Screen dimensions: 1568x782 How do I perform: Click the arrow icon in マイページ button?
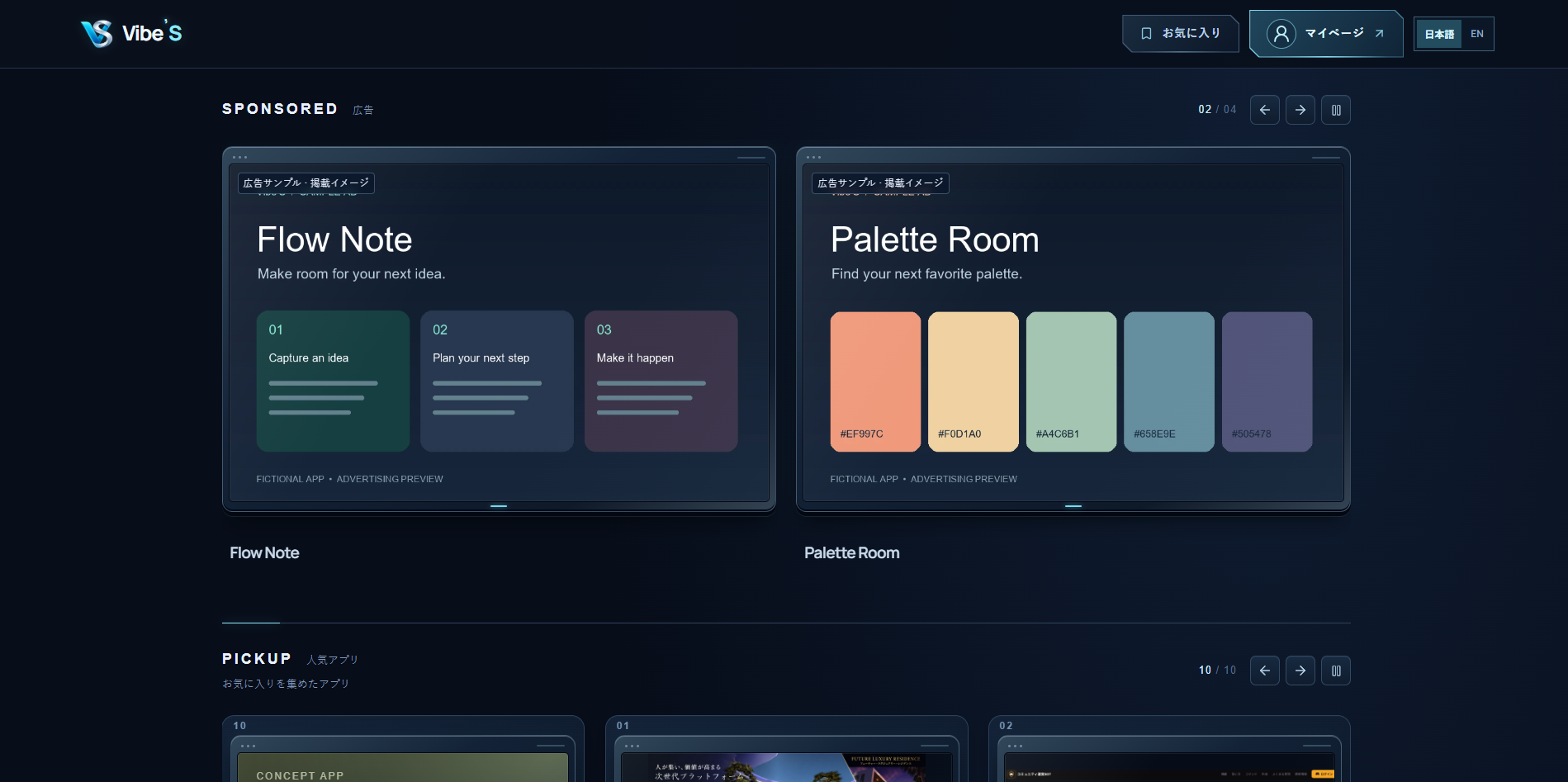[x=1379, y=34]
